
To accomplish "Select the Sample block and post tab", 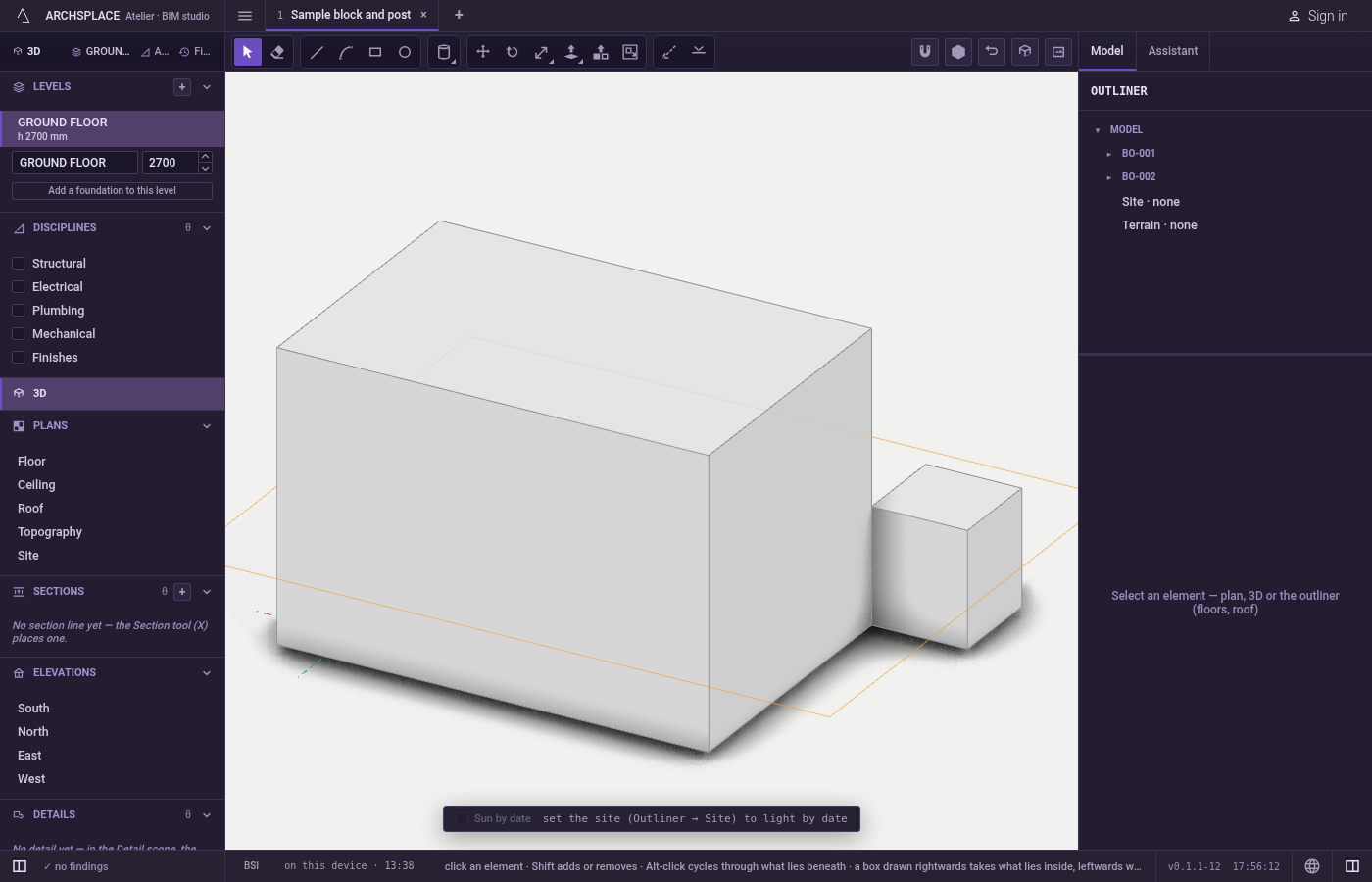I will 351,15.
